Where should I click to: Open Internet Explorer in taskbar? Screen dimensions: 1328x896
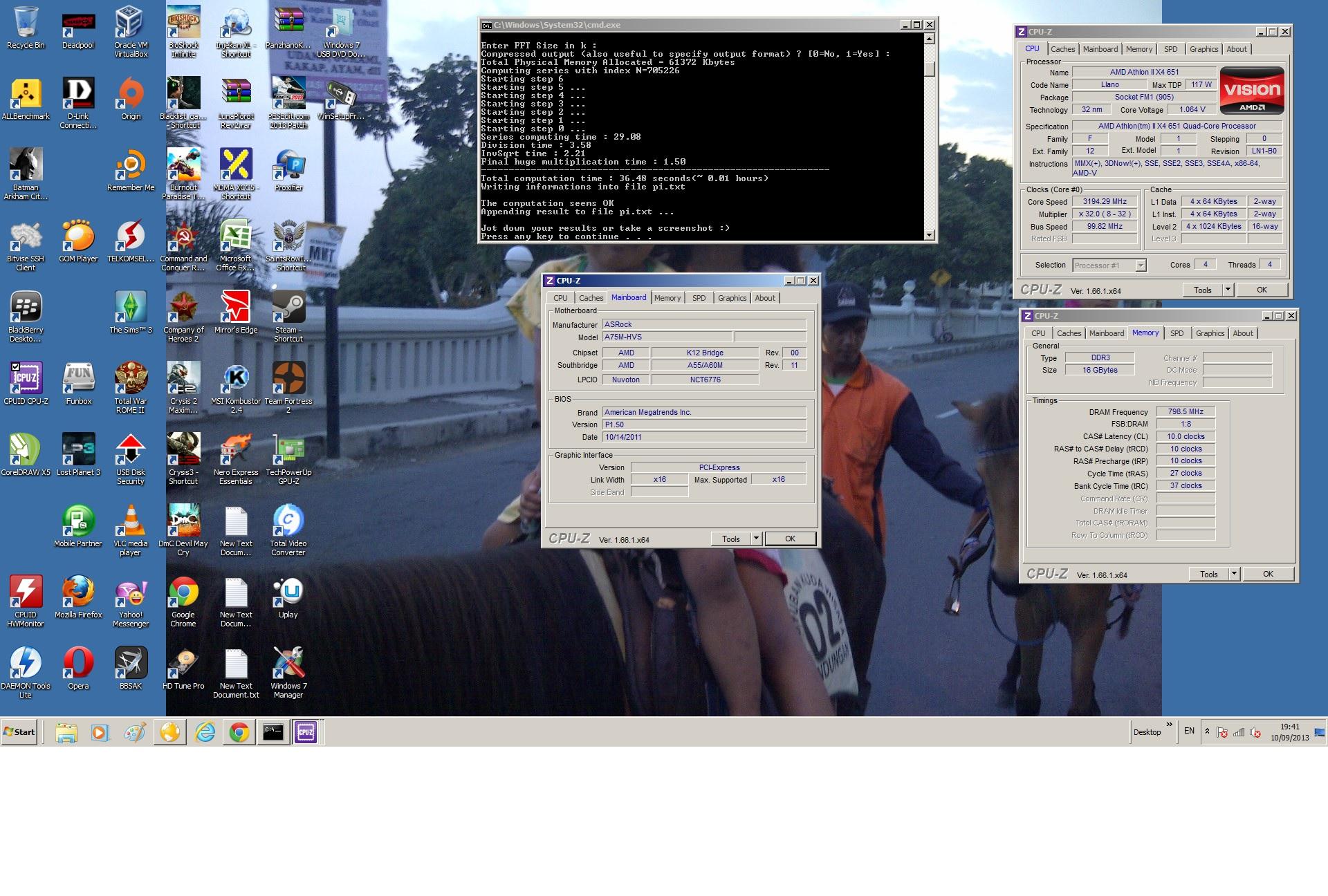click(x=205, y=732)
